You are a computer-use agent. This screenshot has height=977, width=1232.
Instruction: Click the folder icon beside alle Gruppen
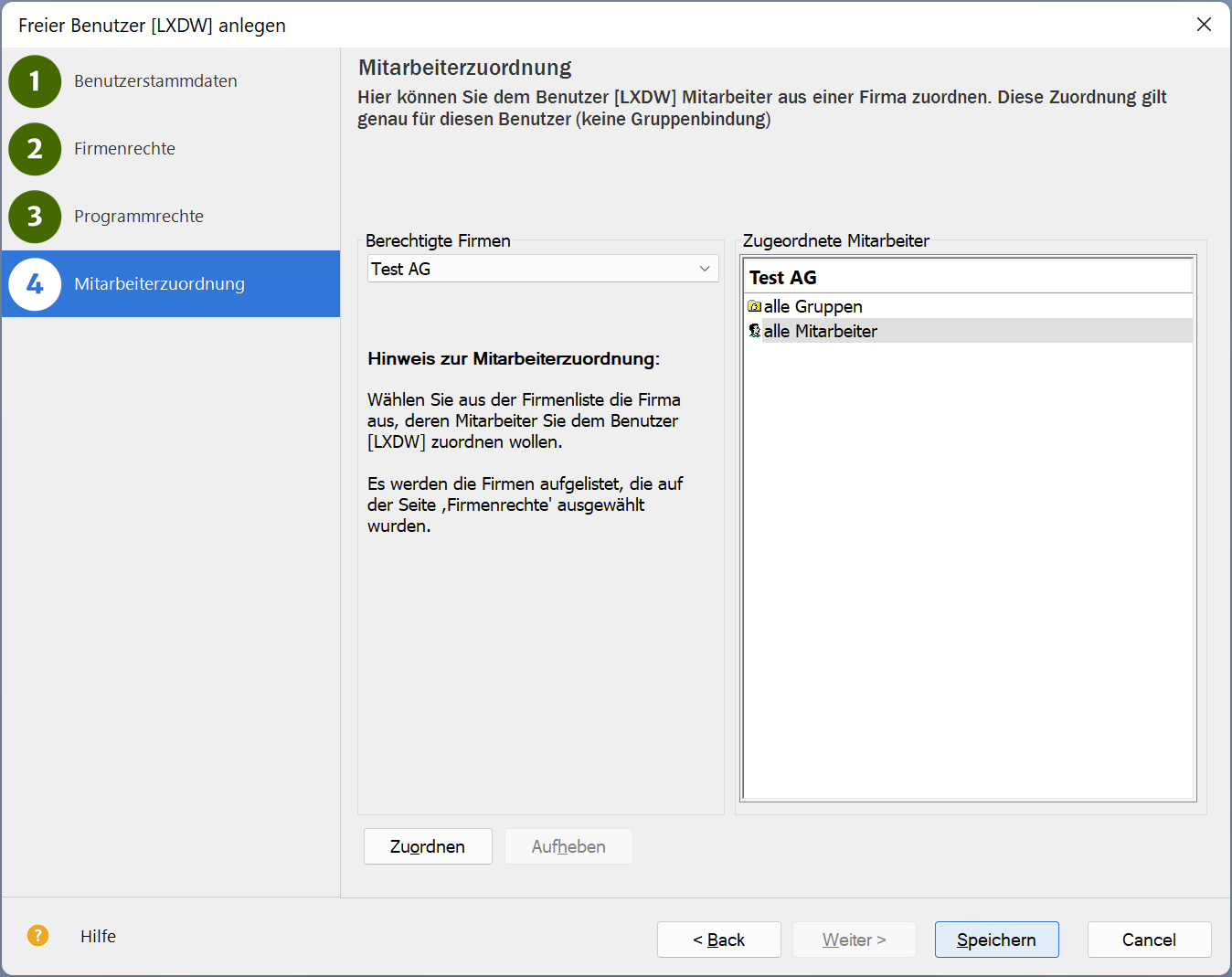pos(754,306)
